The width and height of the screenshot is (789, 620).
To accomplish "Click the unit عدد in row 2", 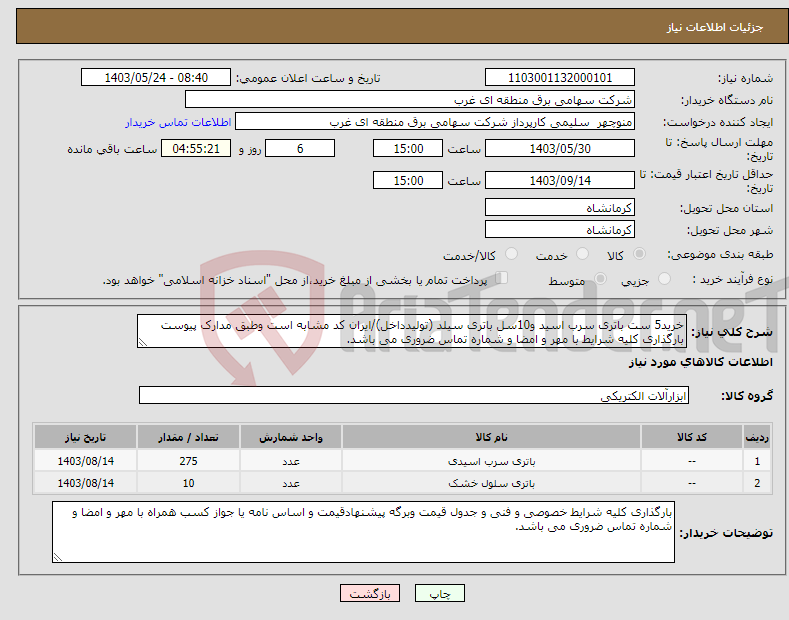I will pos(291,484).
